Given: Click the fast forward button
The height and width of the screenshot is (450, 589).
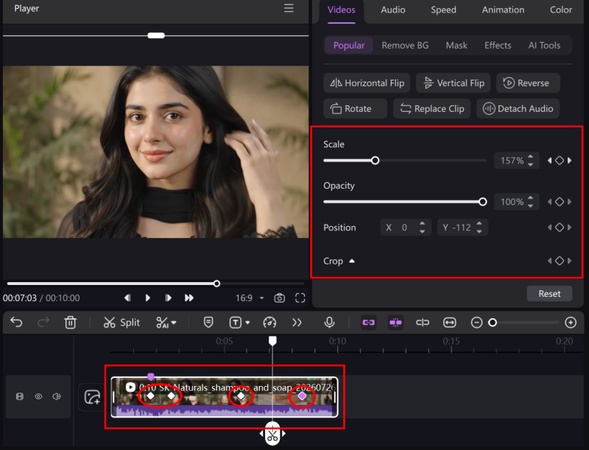Looking at the screenshot, I should 189,298.
